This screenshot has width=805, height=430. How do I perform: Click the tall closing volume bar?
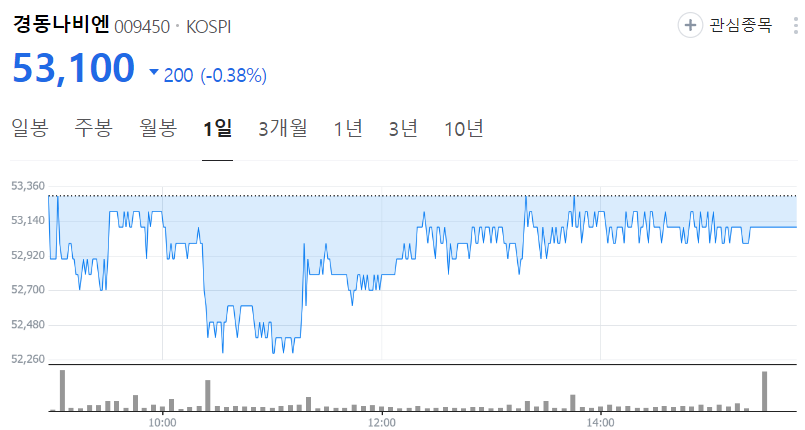(x=764, y=391)
